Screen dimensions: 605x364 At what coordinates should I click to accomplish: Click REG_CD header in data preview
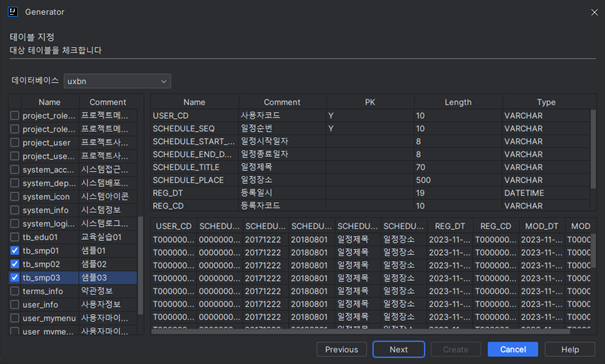click(496, 226)
